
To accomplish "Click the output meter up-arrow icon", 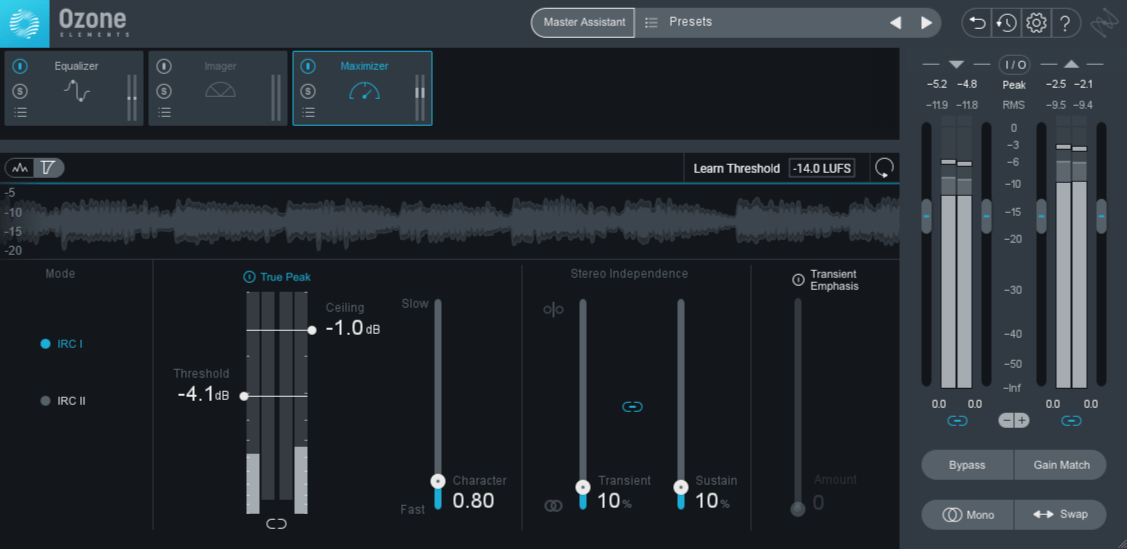I will pyautogui.click(x=1071, y=65).
